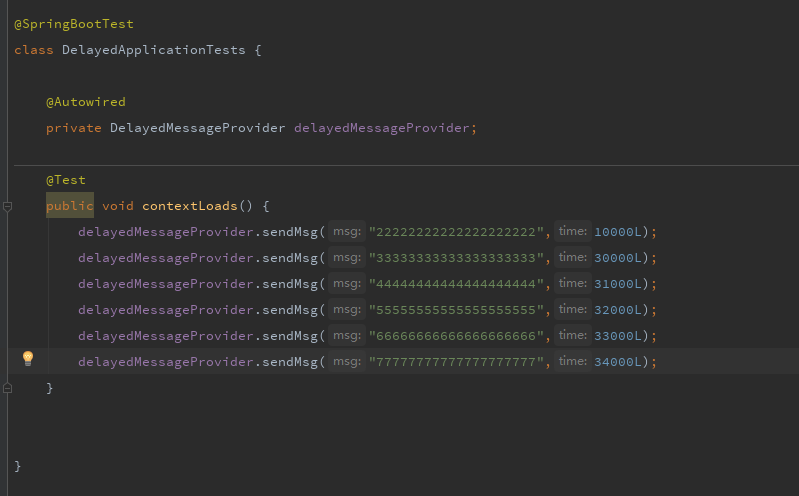This screenshot has width=799, height=496.
Task: Click sendMsg on the 10000L line
Action: [x=290, y=232]
